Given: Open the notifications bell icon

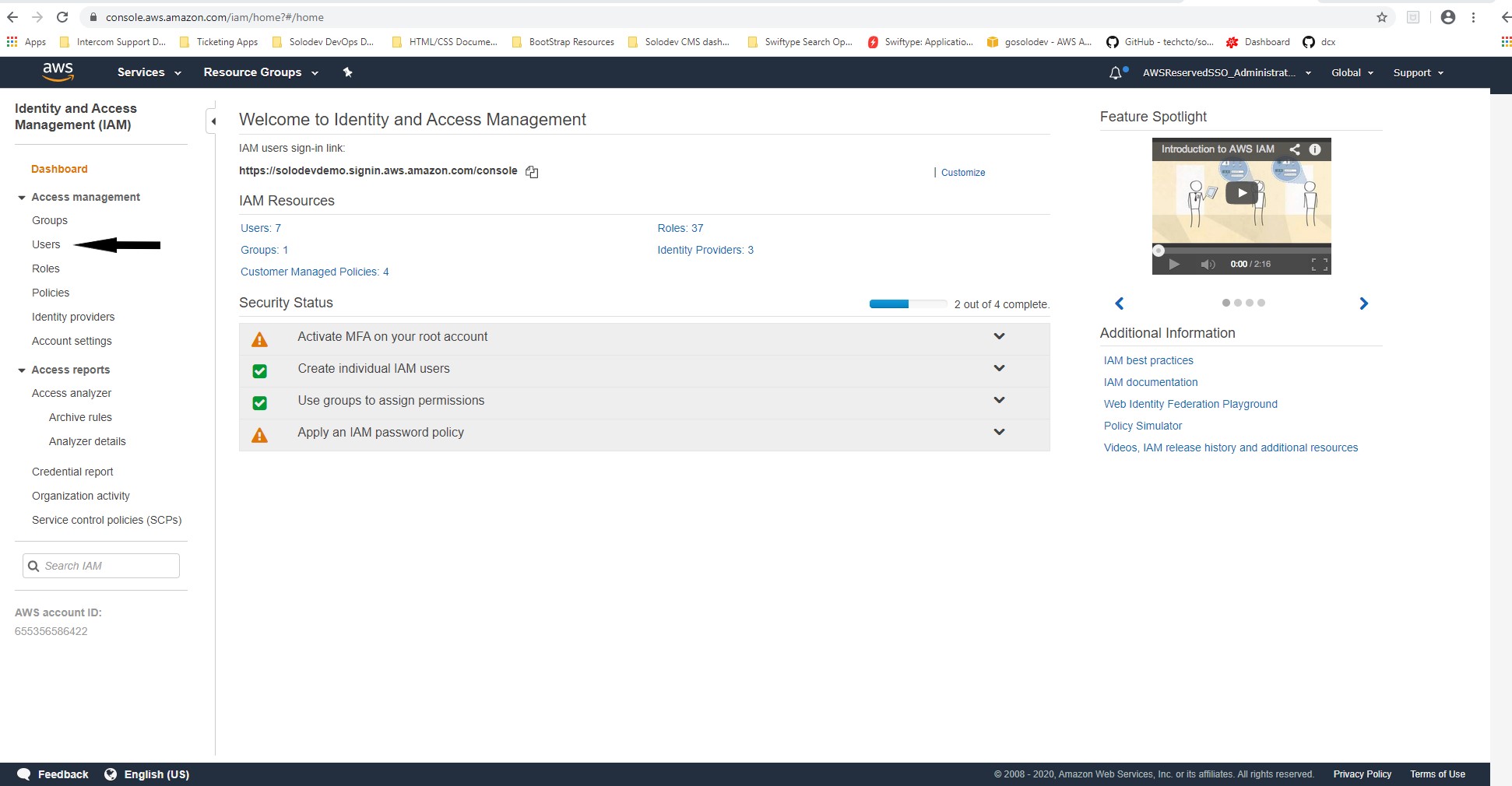Looking at the screenshot, I should (1116, 72).
